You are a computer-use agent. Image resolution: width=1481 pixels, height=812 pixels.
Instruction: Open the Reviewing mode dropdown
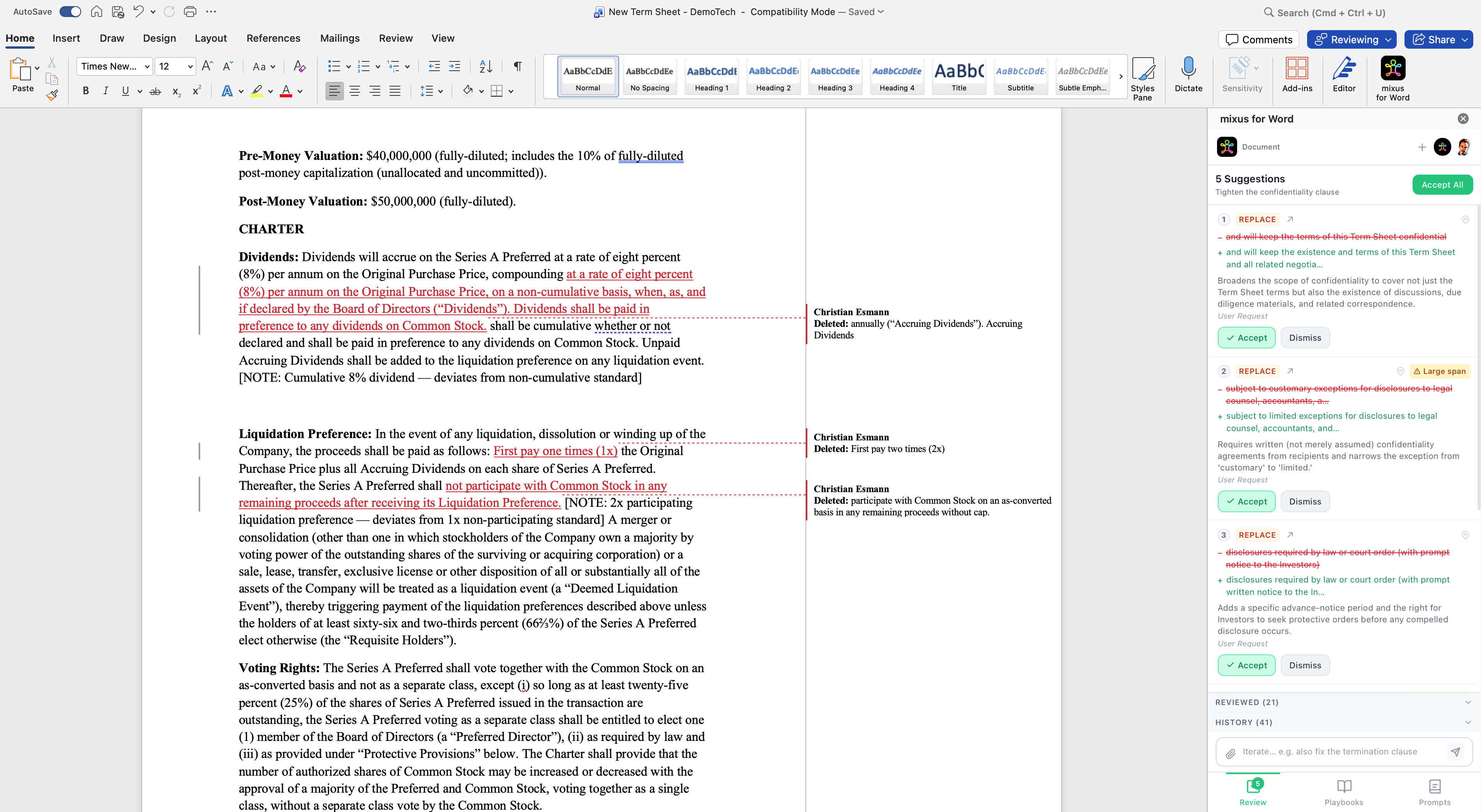tap(1351, 39)
